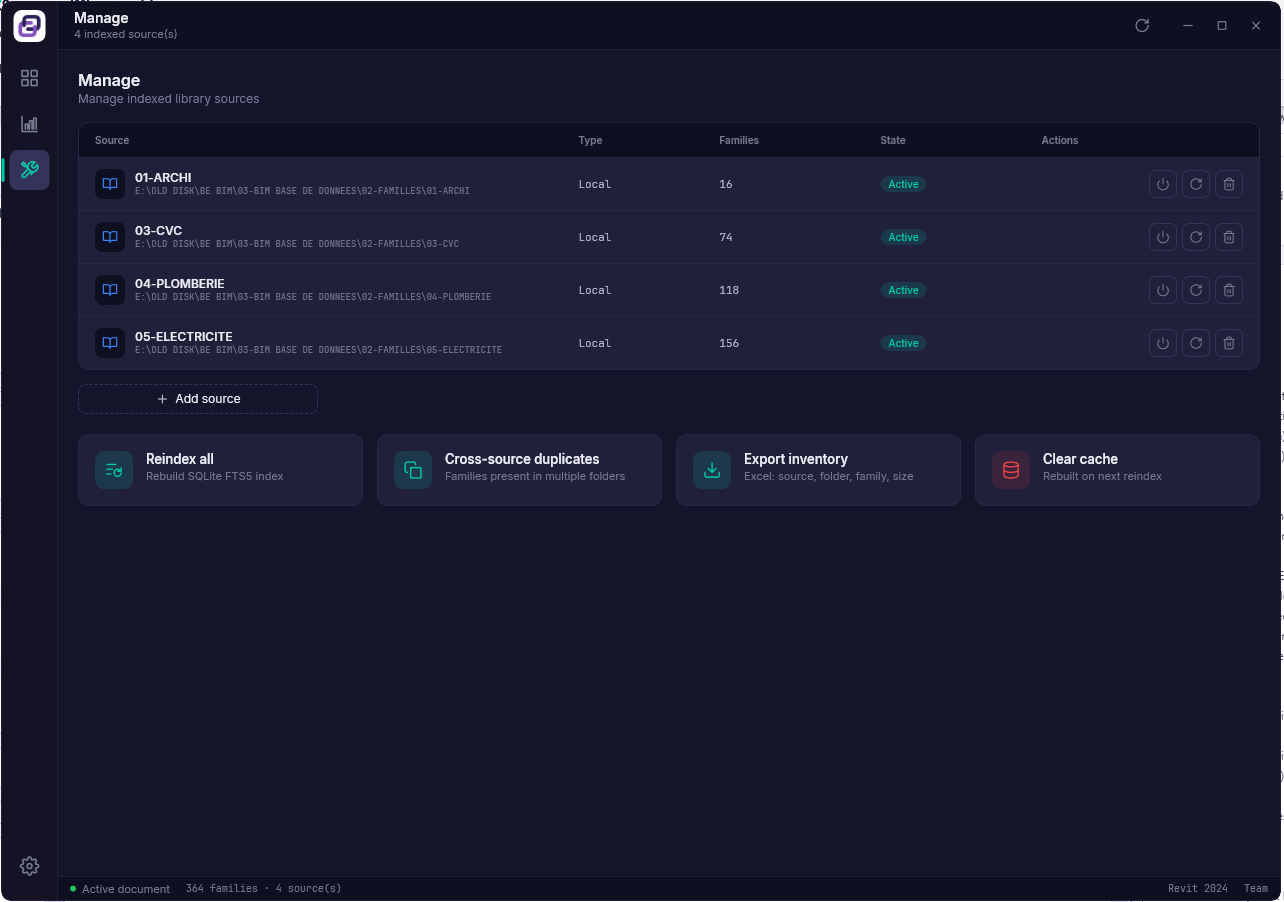Screen dimensions: 1284x902
Task: Click the book icon of 04-PLOMBERIE
Action: pyautogui.click(x=110, y=290)
